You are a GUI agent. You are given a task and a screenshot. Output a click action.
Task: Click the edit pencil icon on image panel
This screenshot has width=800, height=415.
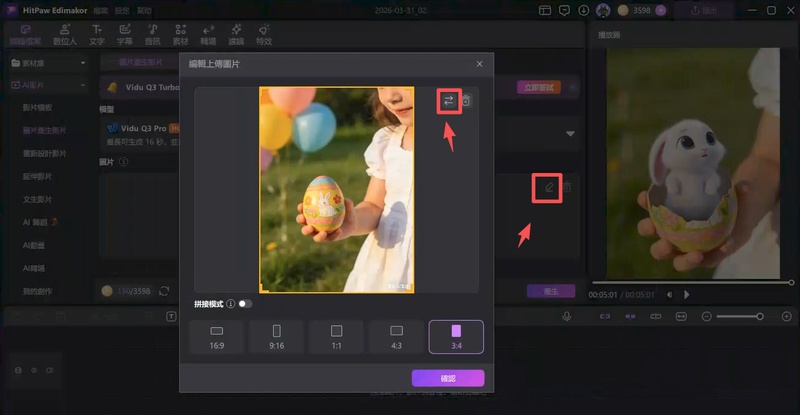[548, 187]
